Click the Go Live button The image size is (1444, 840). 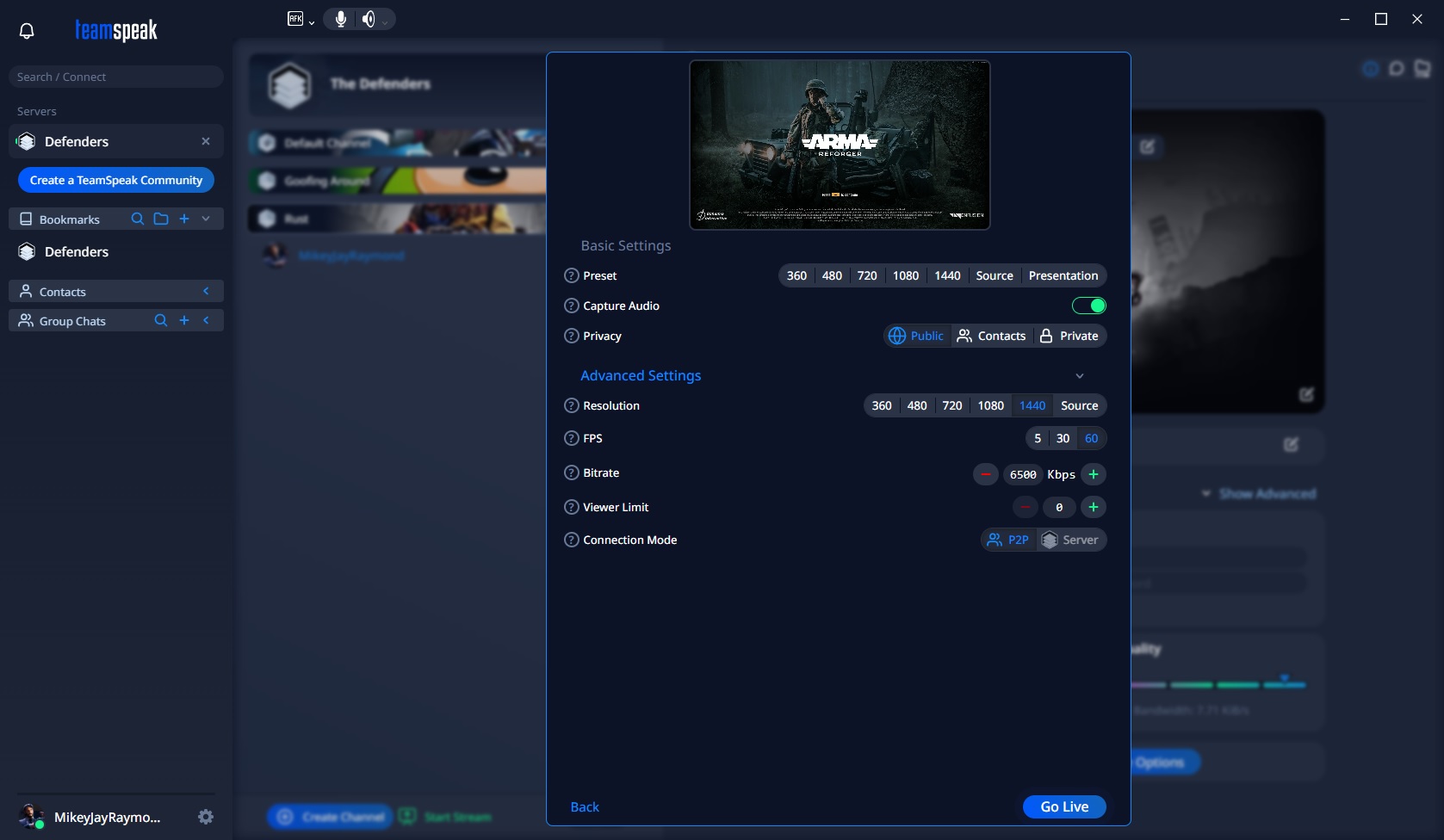tap(1064, 806)
